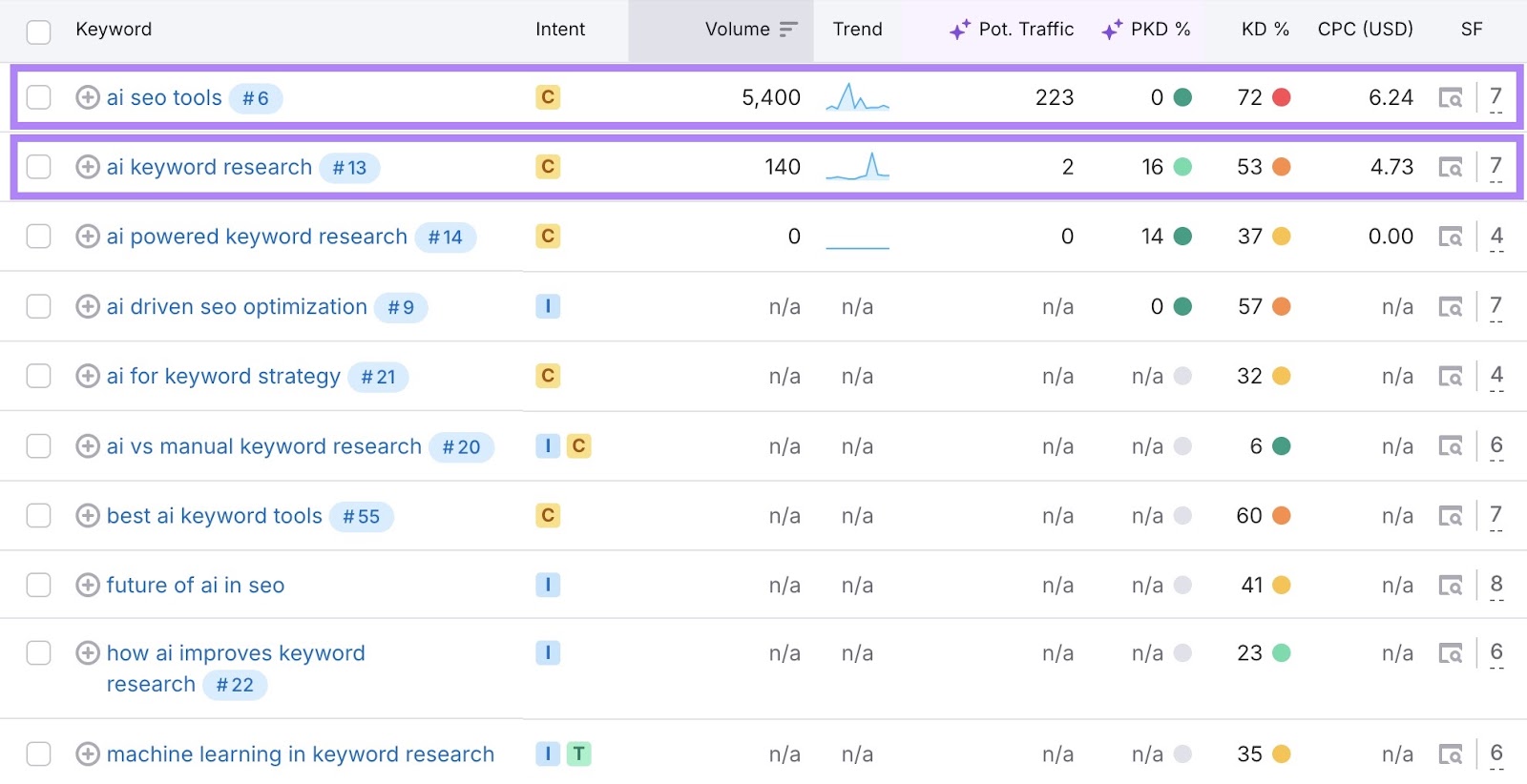The image size is (1527, 784).
Task: Click SERP analysis icon in 'future of ai in seo' row
Action: (1450, 585)
